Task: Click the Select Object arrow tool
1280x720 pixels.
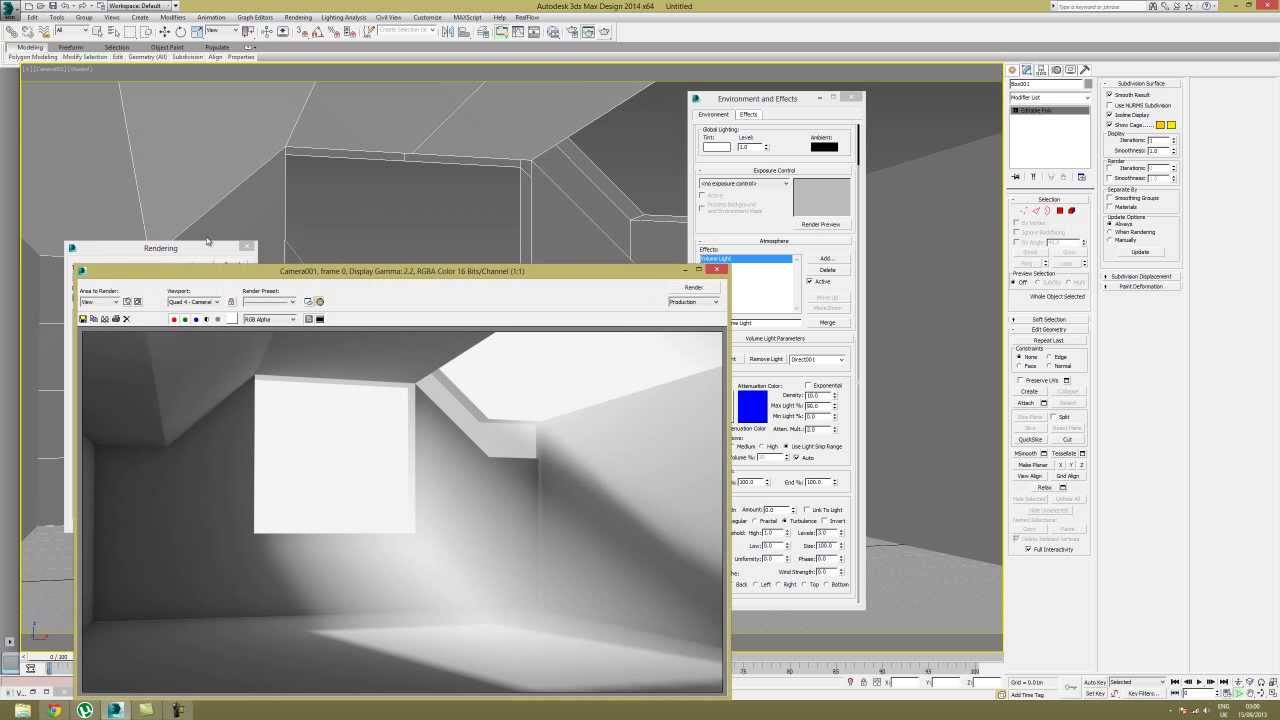Action: tap(98, 31)
